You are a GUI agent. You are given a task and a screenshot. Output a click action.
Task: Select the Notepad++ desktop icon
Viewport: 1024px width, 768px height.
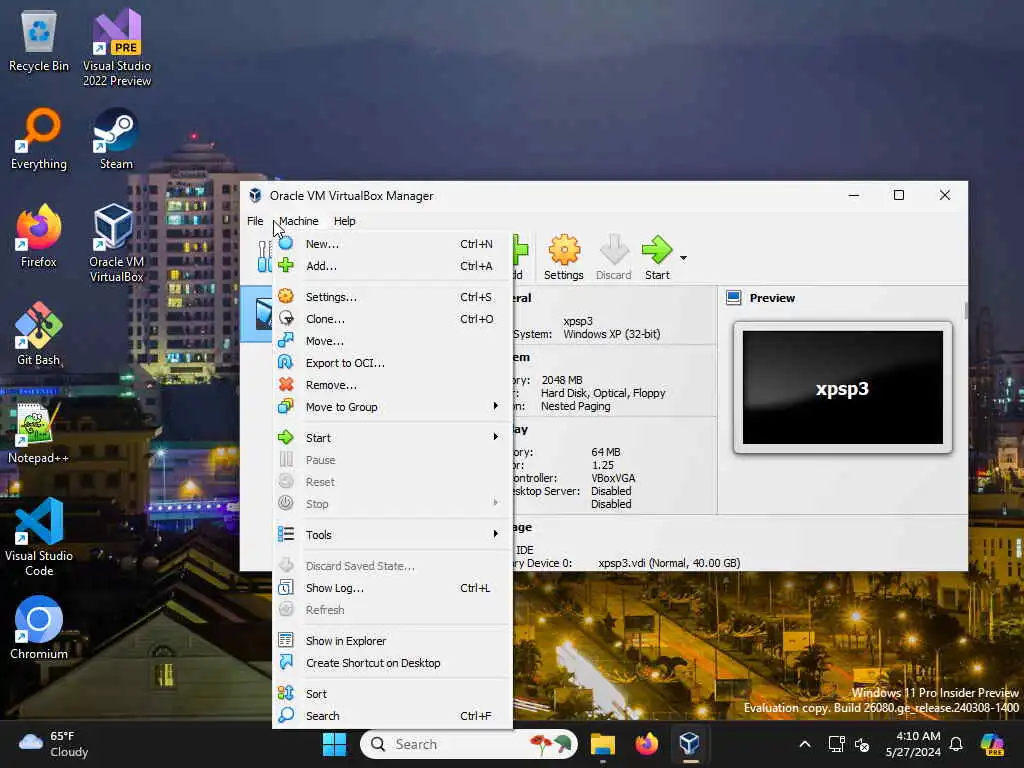(39, 432)
